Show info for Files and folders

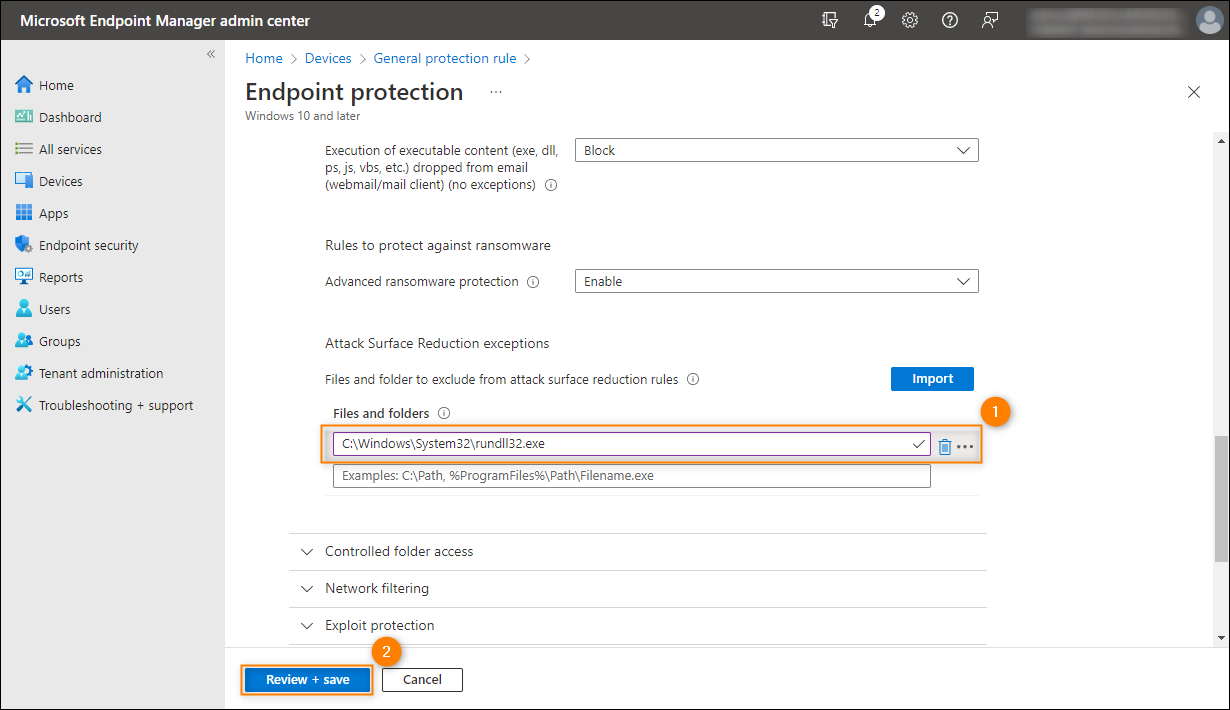(x=445, y=413)
